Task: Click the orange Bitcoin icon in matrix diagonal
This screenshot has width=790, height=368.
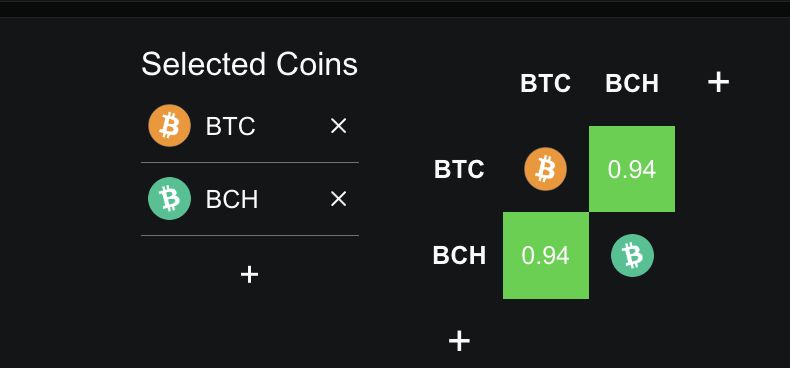Action: point(546,169)
